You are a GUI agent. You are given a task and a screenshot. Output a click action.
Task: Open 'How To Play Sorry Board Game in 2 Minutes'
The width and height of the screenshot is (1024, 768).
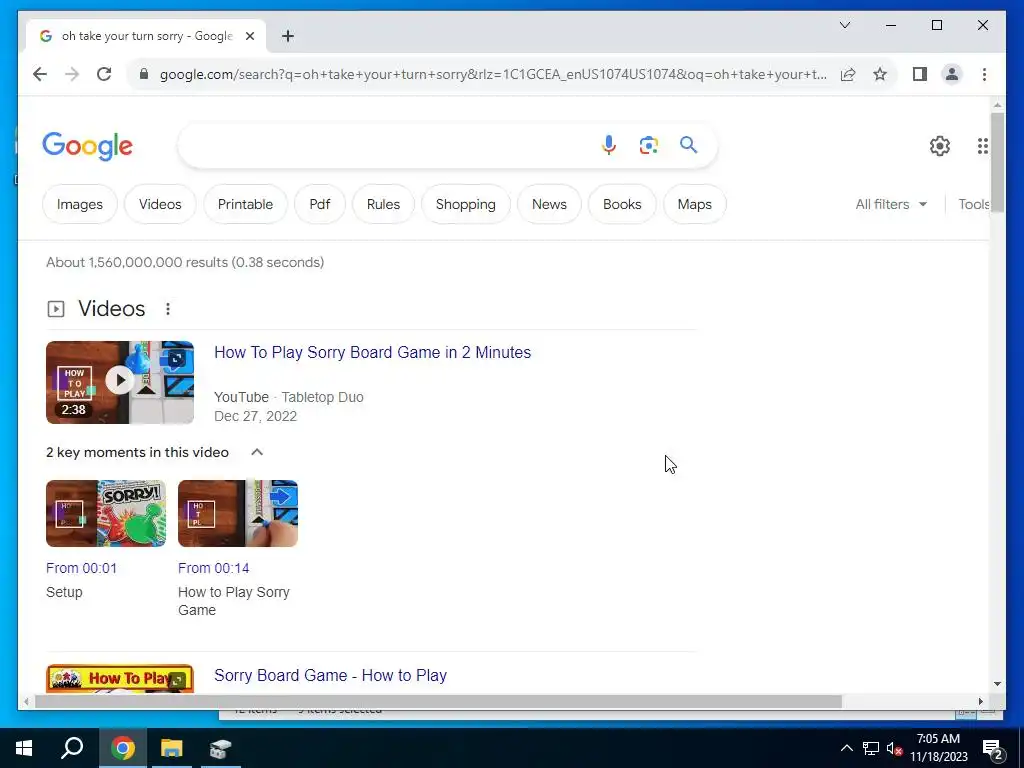372,353
